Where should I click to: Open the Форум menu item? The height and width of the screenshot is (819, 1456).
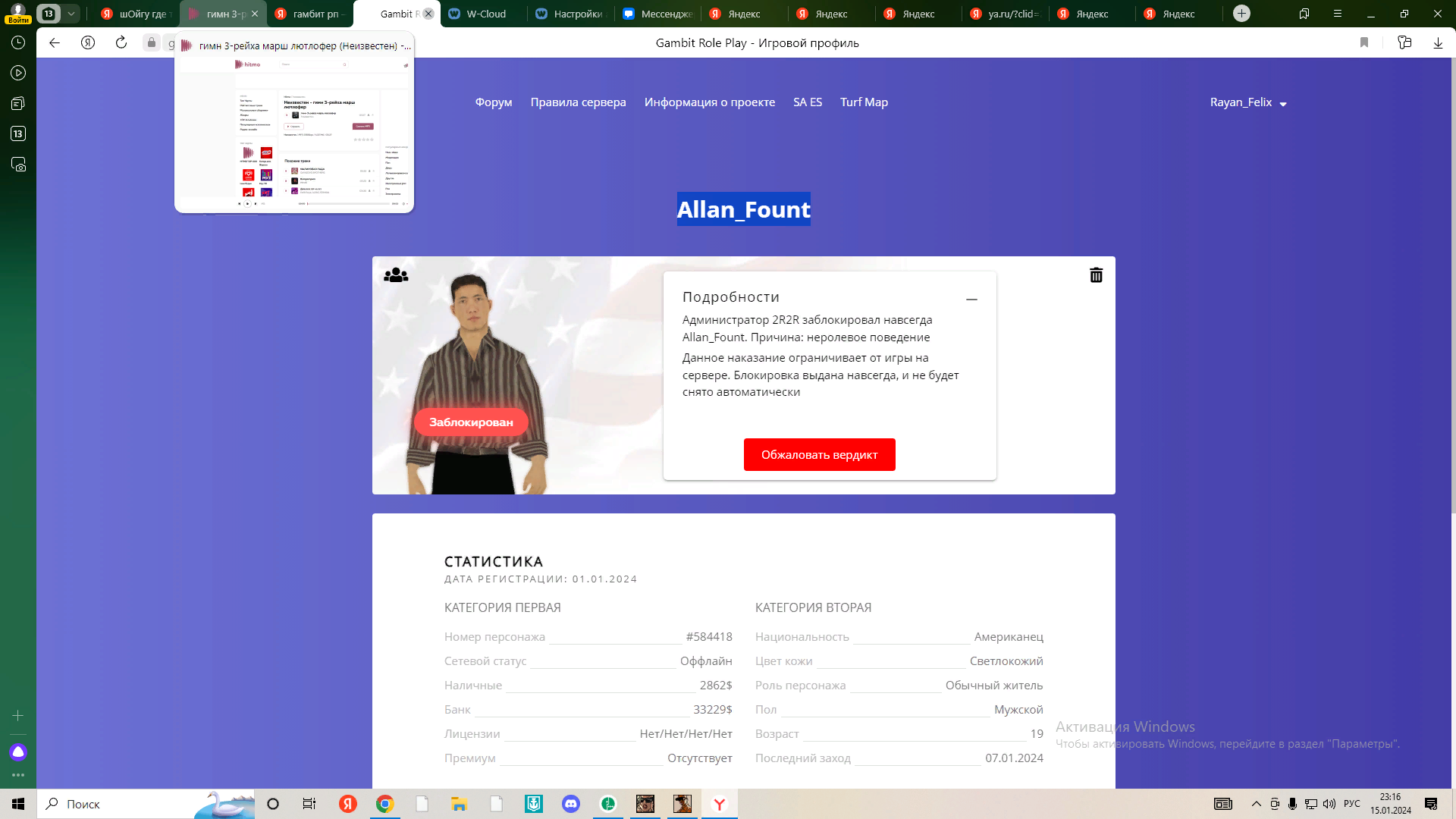point(494,102)
